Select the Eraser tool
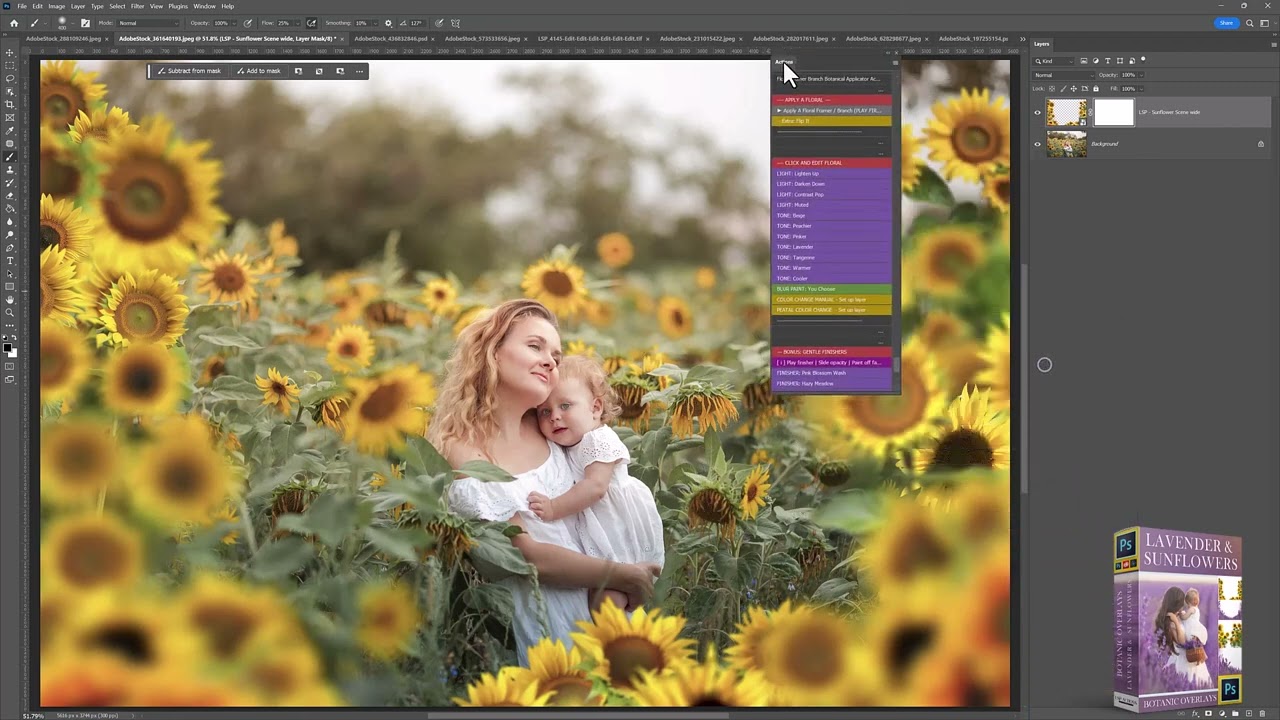 click(x=11, y=196)
